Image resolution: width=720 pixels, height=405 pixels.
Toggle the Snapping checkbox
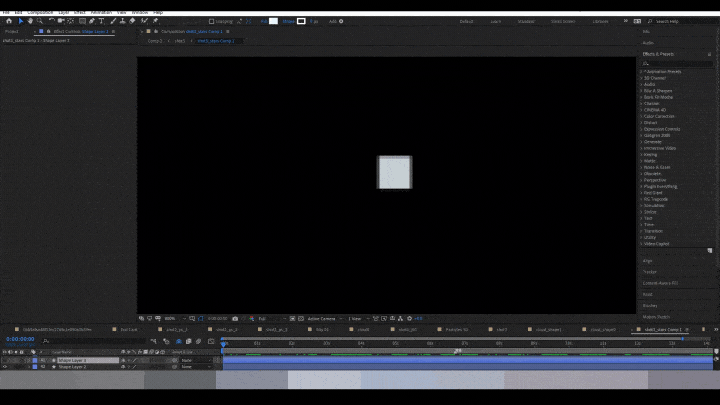[x=211, y=21]
